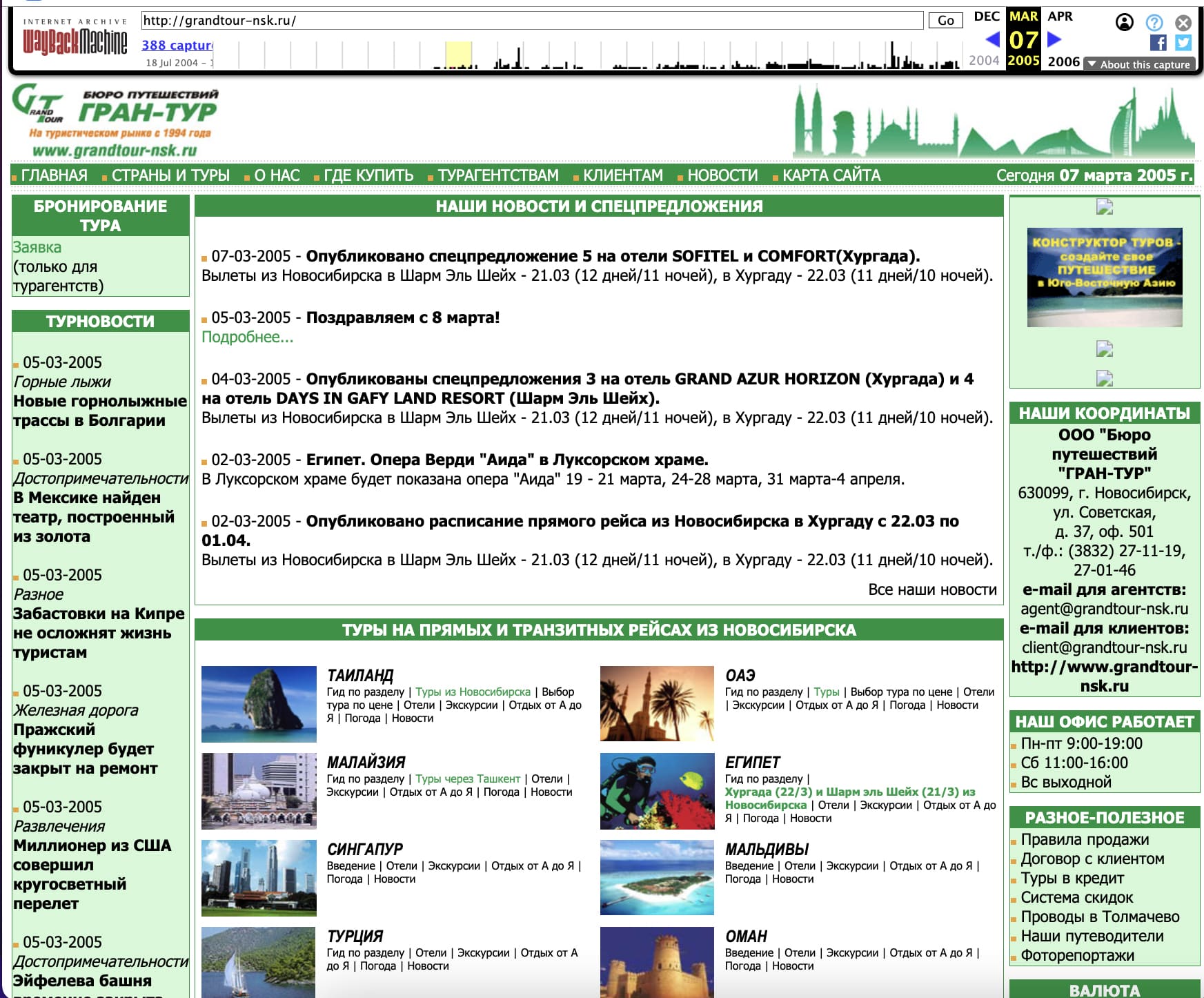Open Wayback help question mark icon
1204x998 pixels.
coord(1154,23)
